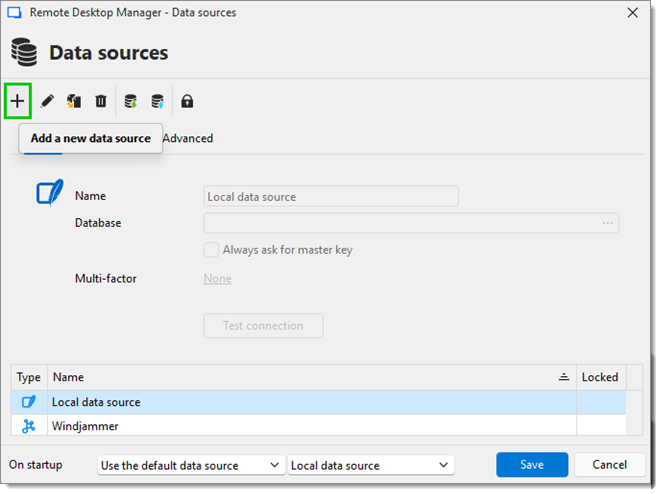The image size is (661, 494).
Task: Add a new data source with plus icon
Action: 18,101
